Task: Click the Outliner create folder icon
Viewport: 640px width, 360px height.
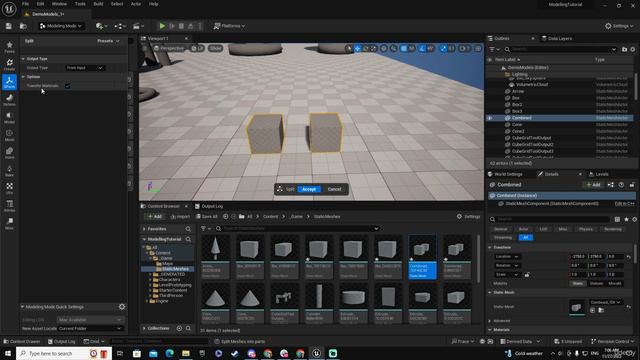Action: (624, 49)
